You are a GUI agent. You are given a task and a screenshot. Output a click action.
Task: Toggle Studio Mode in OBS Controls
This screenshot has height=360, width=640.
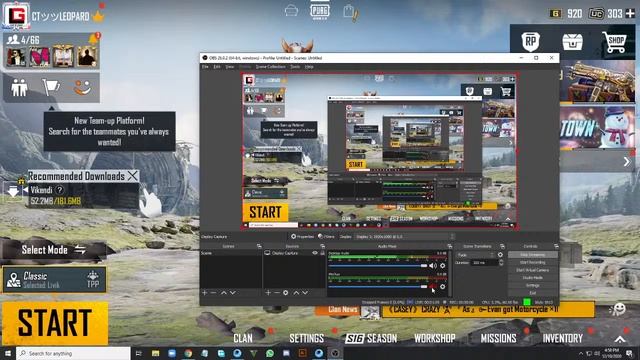tap(532, 278)
